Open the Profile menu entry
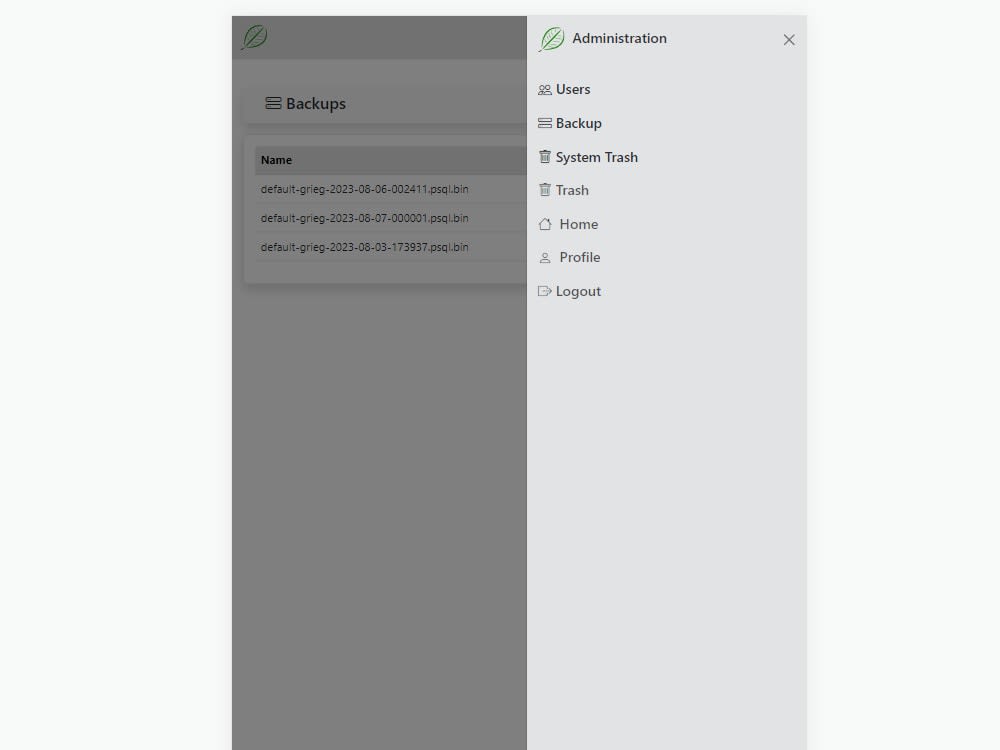This screenshot has width=1000, height=750. point(580,257)
